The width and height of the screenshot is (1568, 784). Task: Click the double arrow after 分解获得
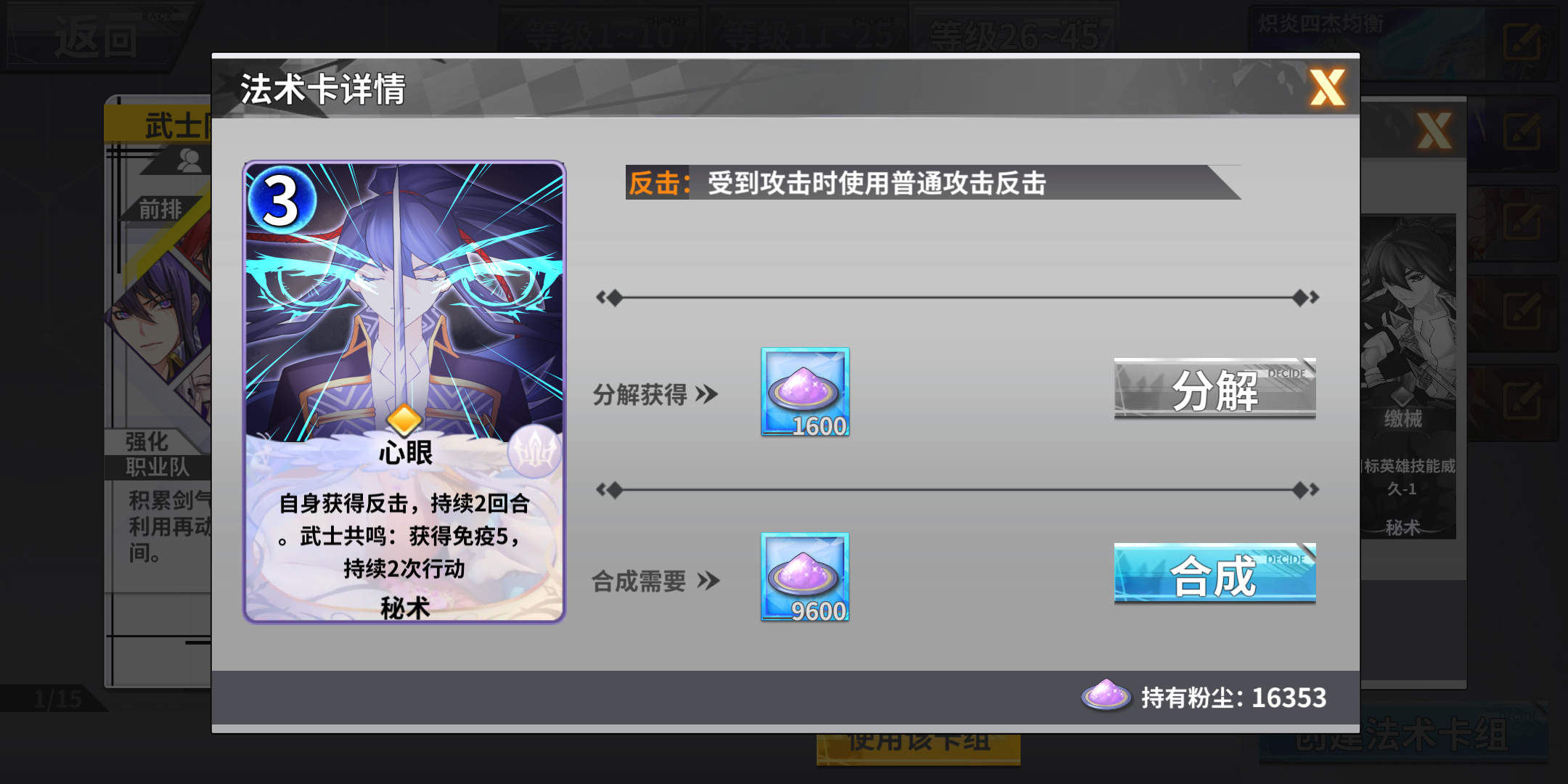click(x=706, y=394)
